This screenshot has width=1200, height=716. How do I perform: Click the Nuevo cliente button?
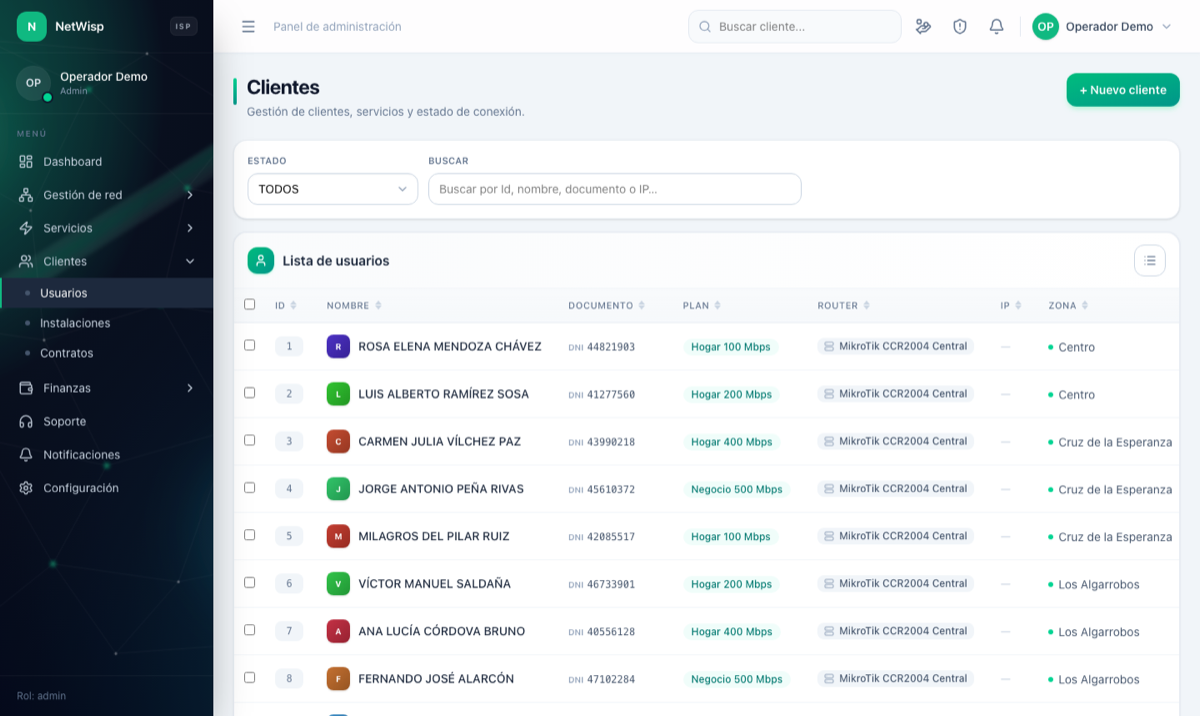[1123, 90]
